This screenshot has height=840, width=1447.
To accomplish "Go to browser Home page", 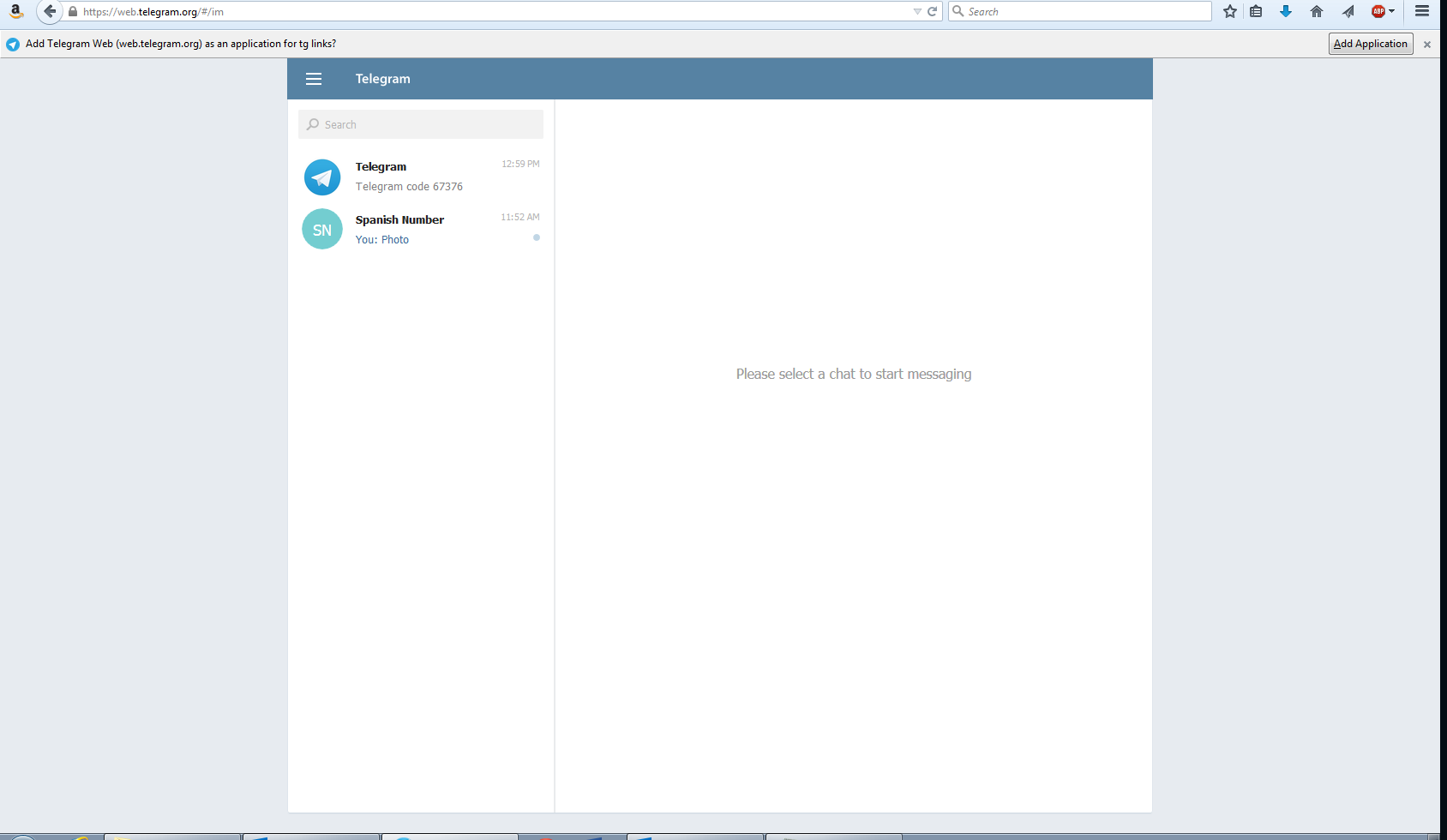I will tap(1317, 11).
